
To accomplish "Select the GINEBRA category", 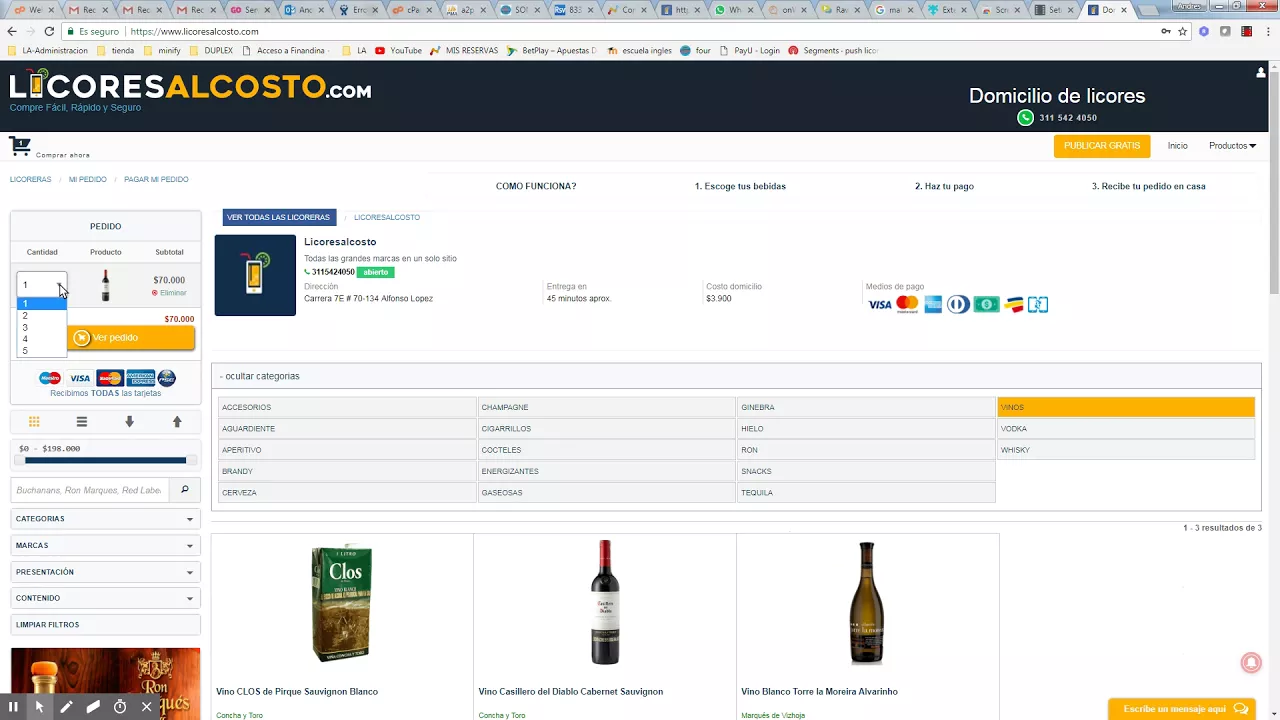I will pos(866,407).
